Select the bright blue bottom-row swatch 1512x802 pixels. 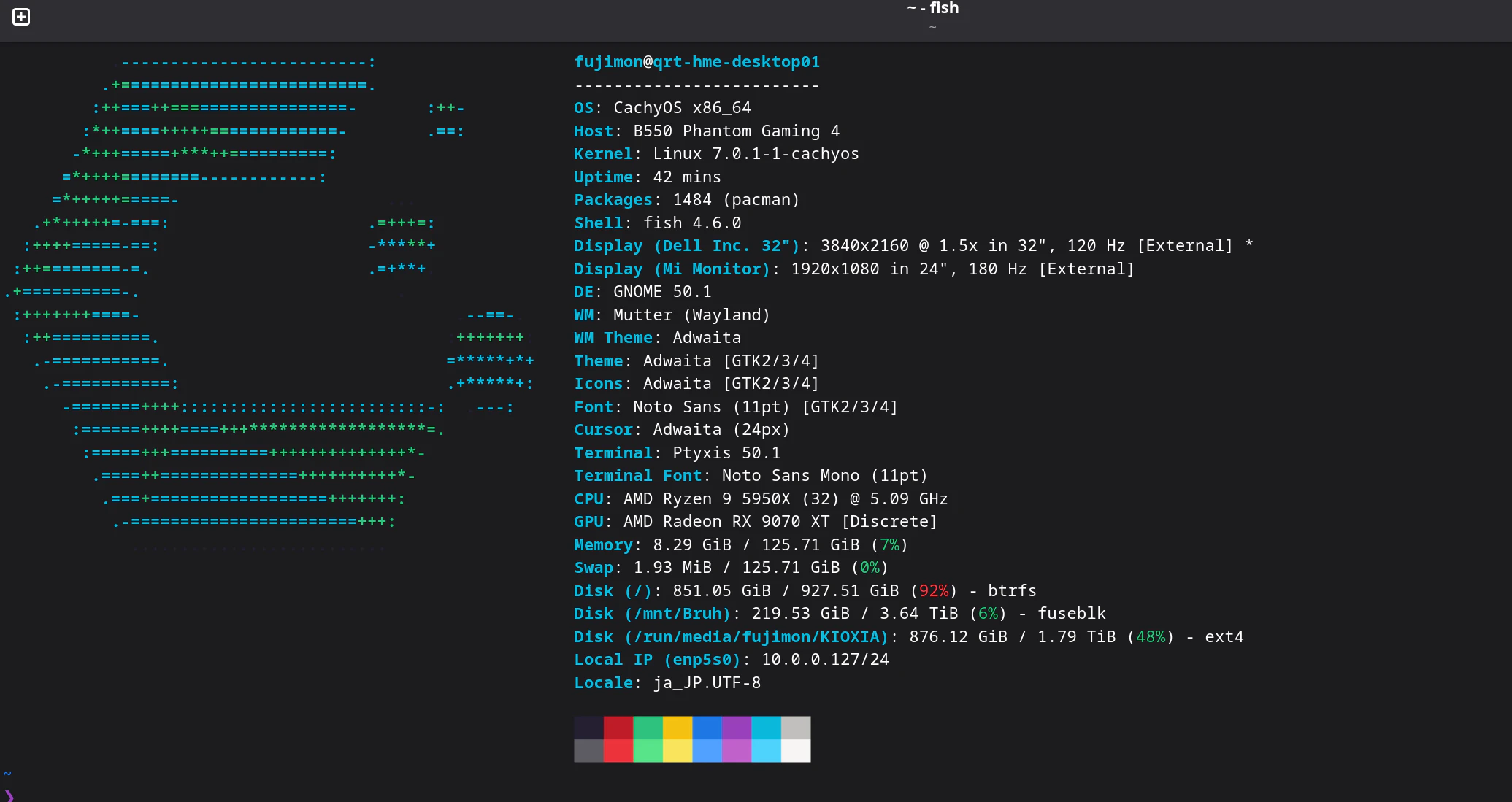tap(707, 751)
